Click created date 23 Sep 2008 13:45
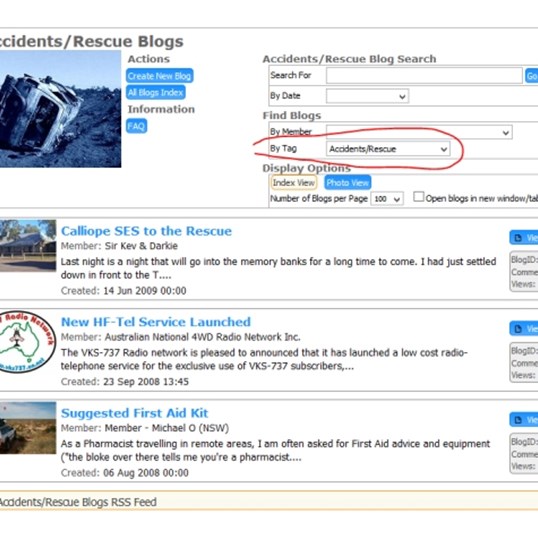This screenshot has width=538, height=538. coord(146,382)
